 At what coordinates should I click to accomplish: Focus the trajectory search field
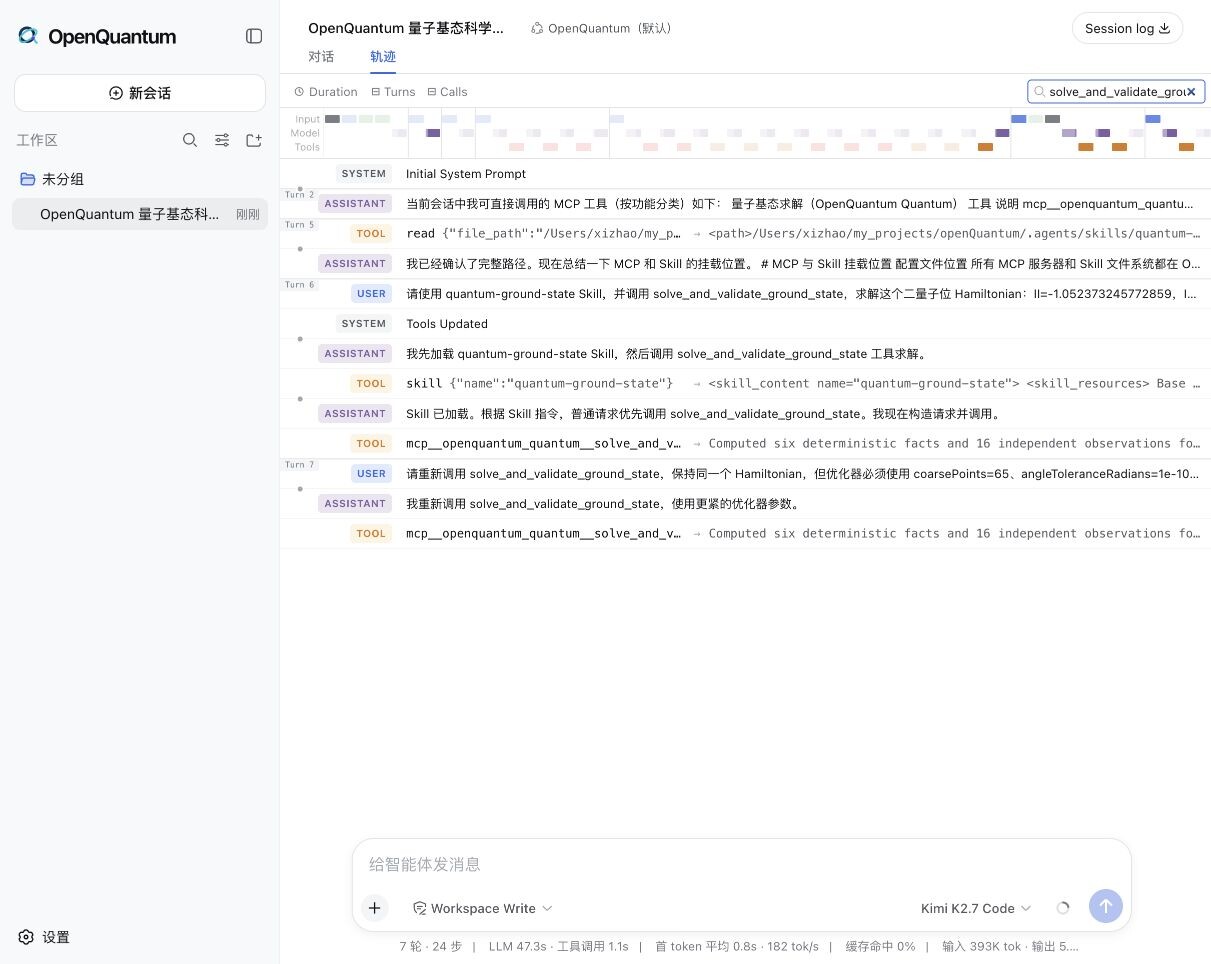click(1116, 92)
